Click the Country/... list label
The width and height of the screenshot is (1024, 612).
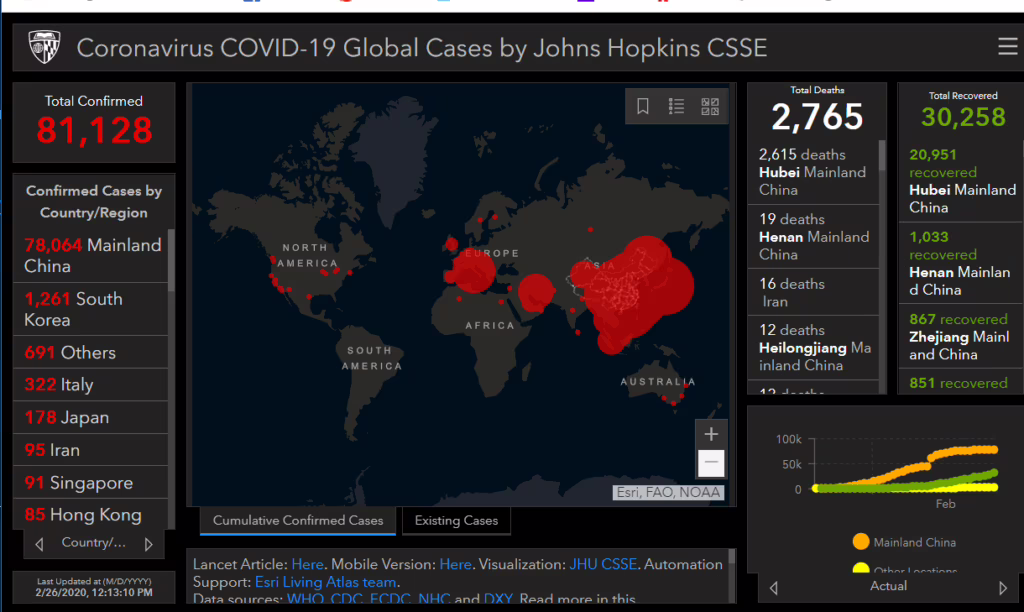click(93, 543)
